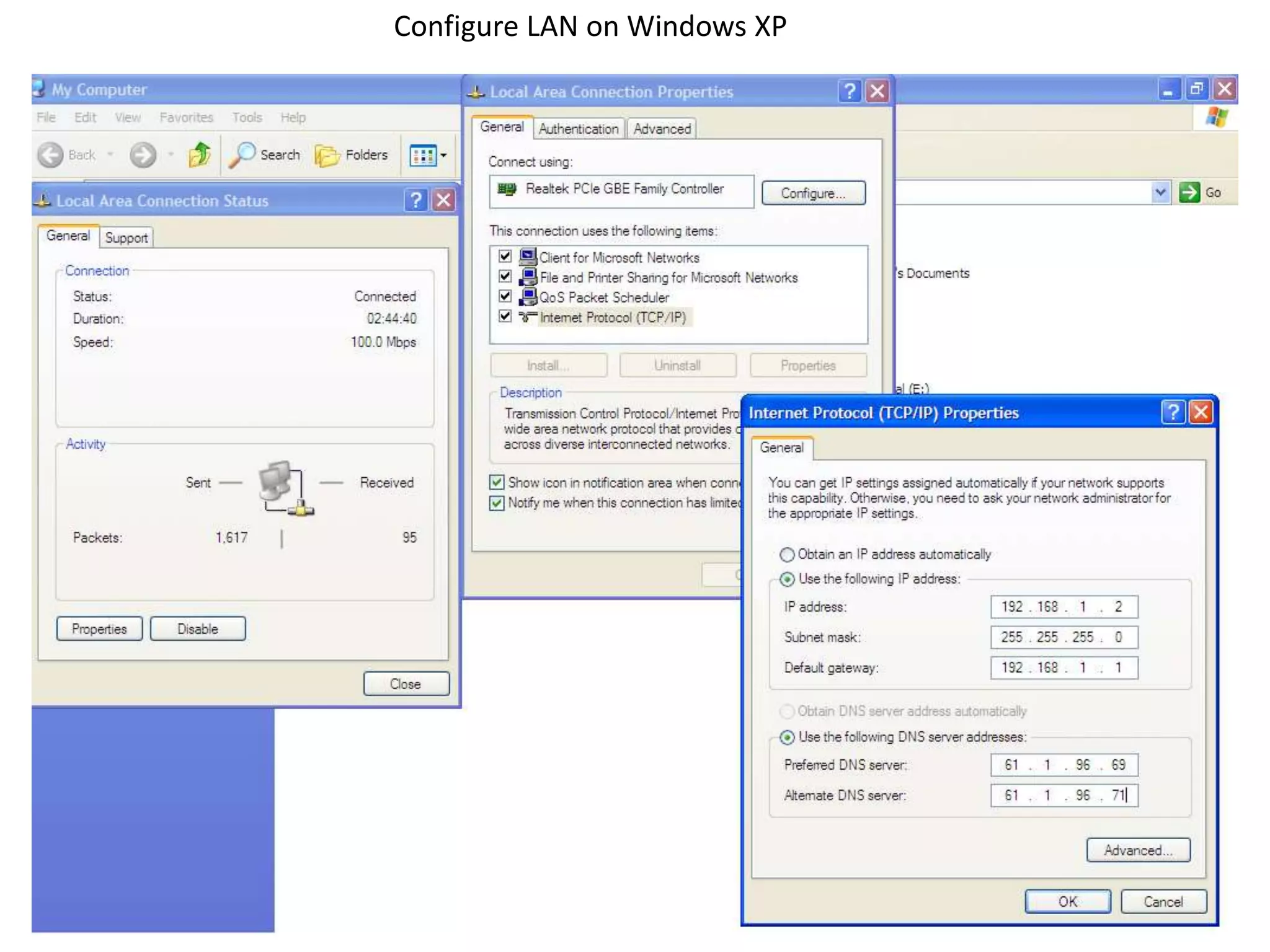
Task: Switch to Advanced tab in Connection Properties
Action: tap(662, 129)
